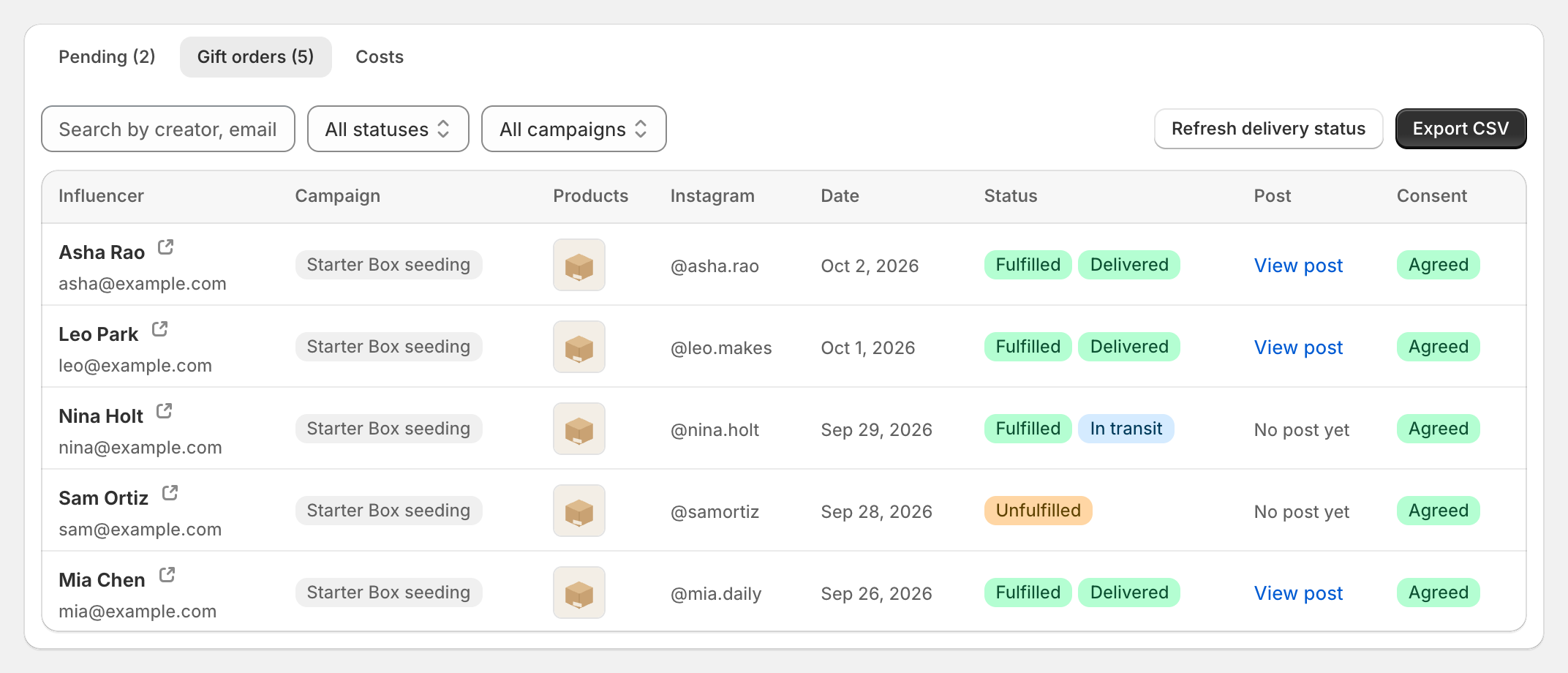Click Delivered badge in Leo Park row
This screenshot has height=673, width=1568.
[x=1129, y=347]
